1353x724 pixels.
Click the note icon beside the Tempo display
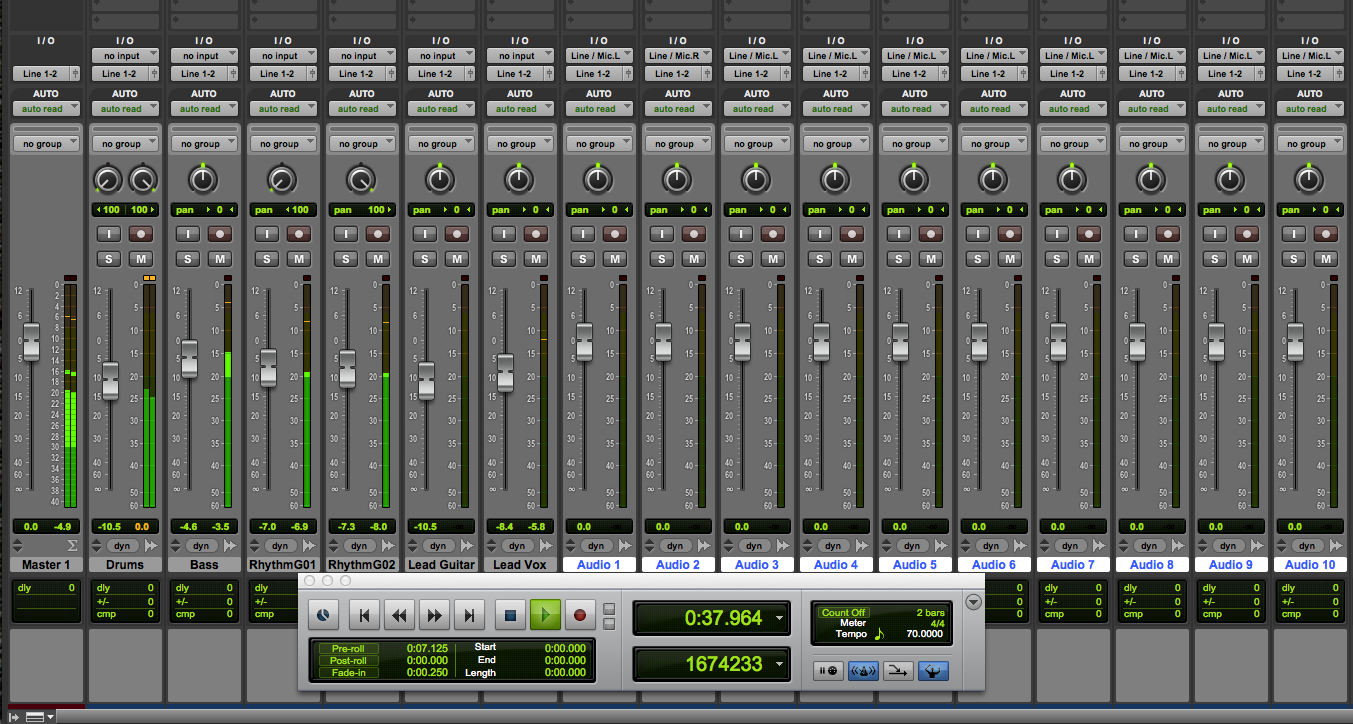point(878,635)
